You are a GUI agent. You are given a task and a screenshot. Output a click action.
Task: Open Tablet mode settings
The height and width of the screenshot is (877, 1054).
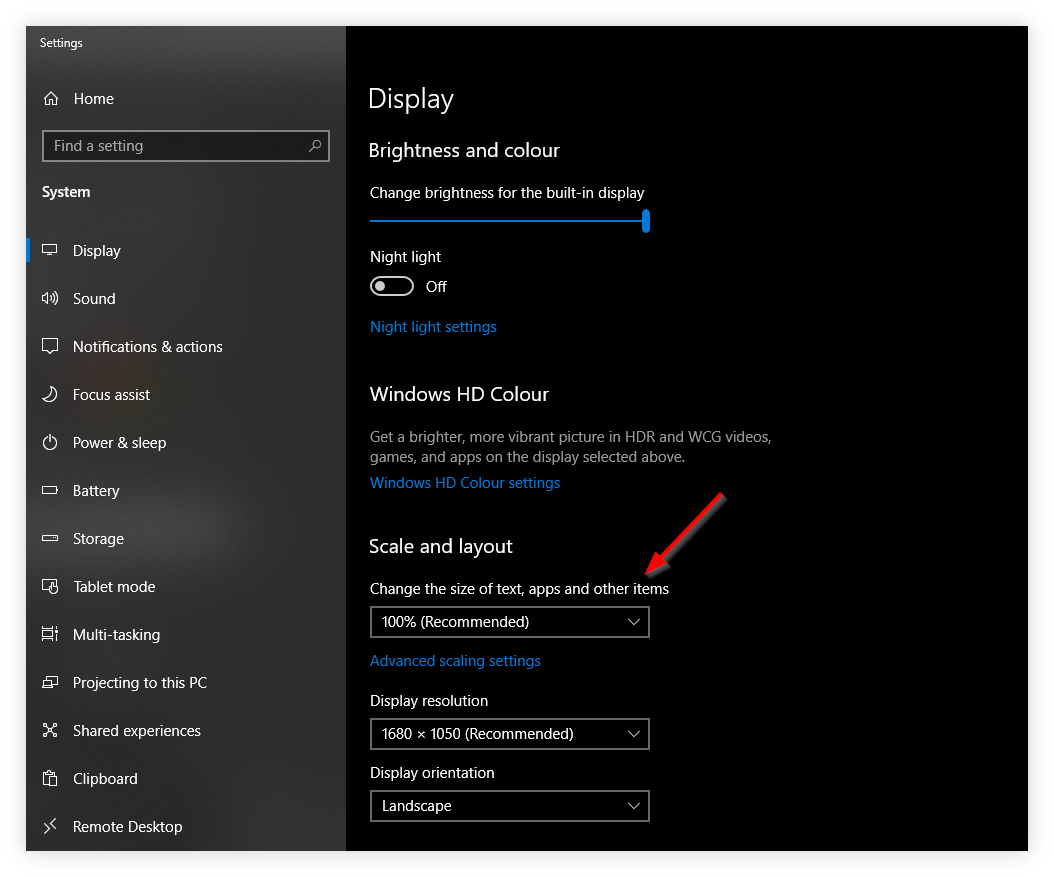(x=50, y=586)
